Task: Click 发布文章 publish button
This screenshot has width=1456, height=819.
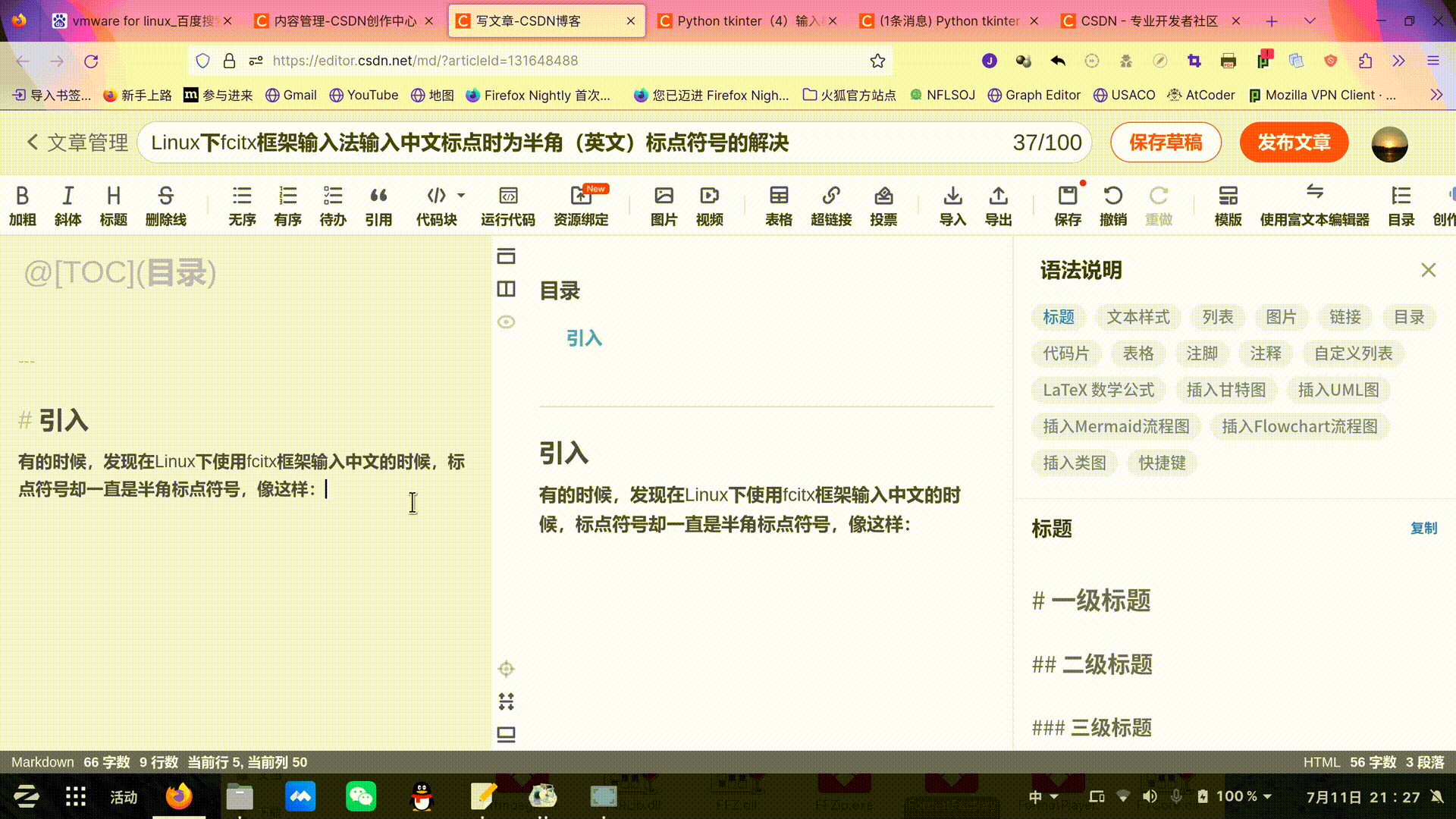Action: coord(1295,142)
